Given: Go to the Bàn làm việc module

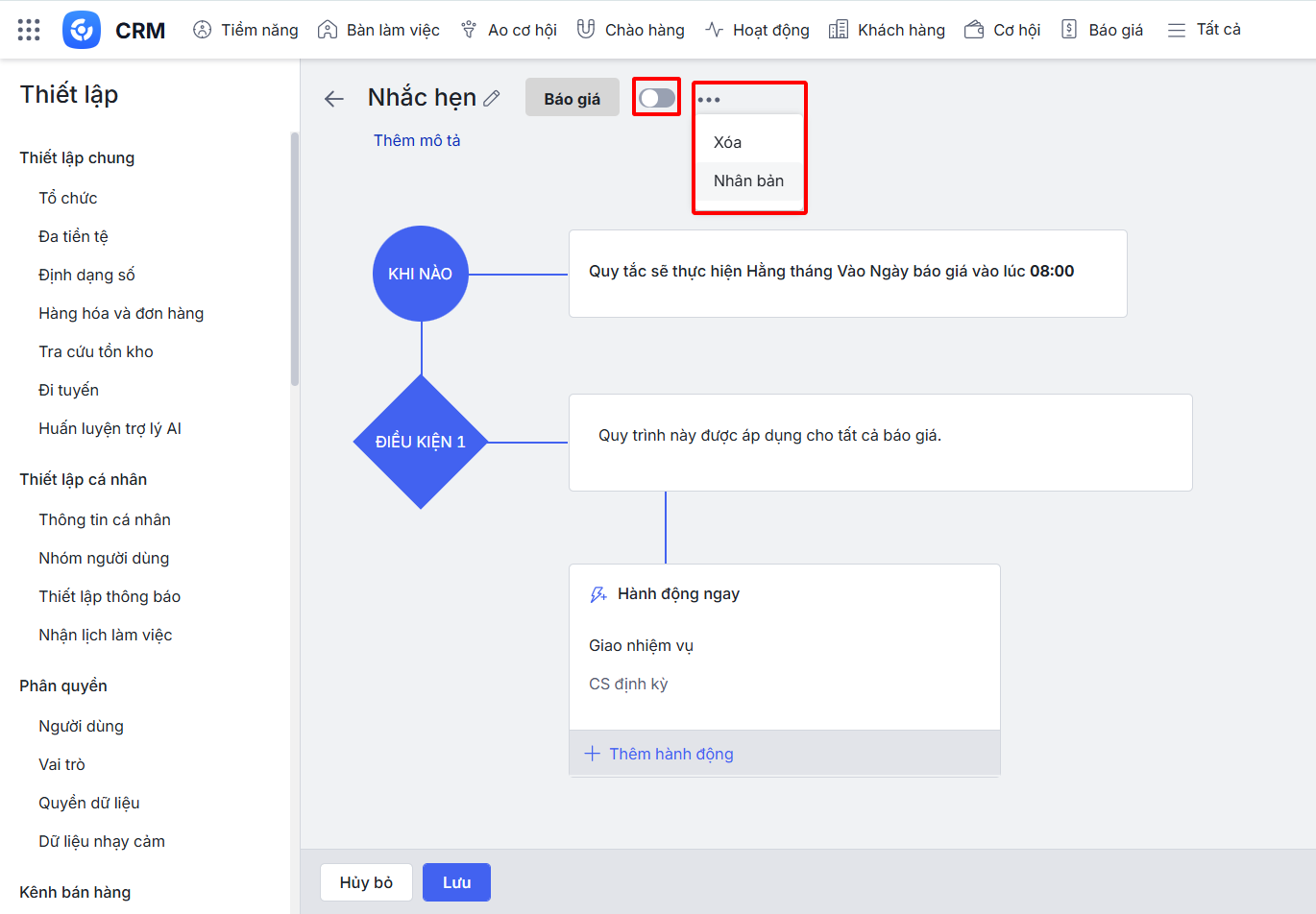Looking at the screenshot, I should (378, 30).
